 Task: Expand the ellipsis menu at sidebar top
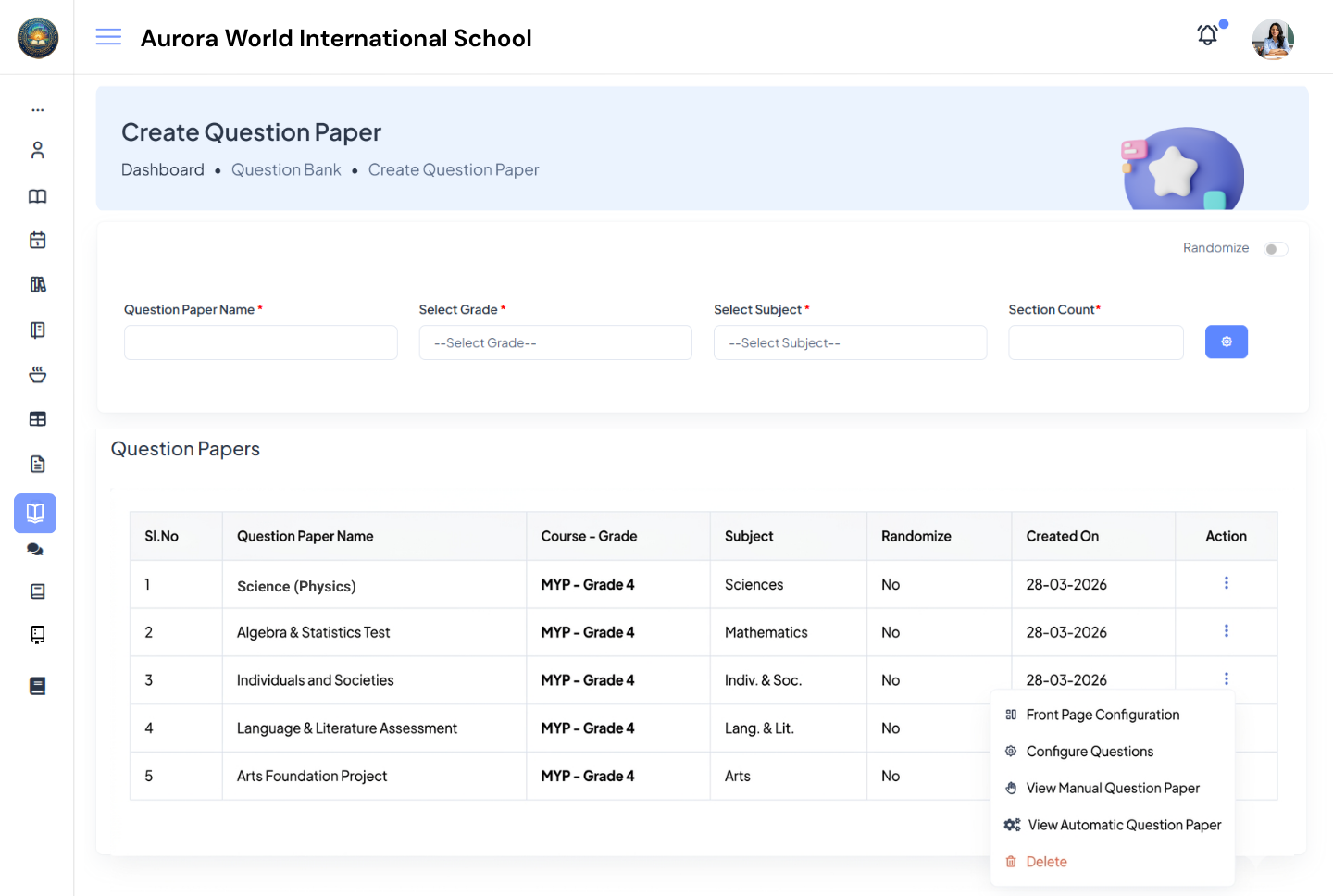tap(38, 108)
